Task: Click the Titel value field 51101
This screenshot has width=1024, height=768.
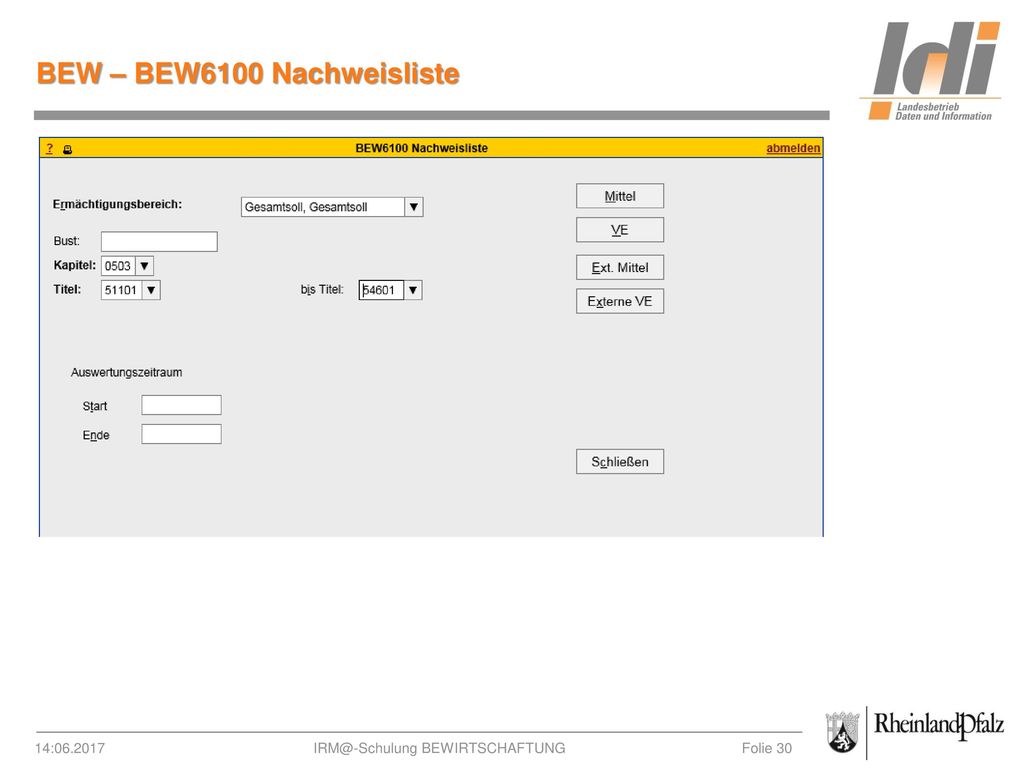Action: click(x=121, y=290)
